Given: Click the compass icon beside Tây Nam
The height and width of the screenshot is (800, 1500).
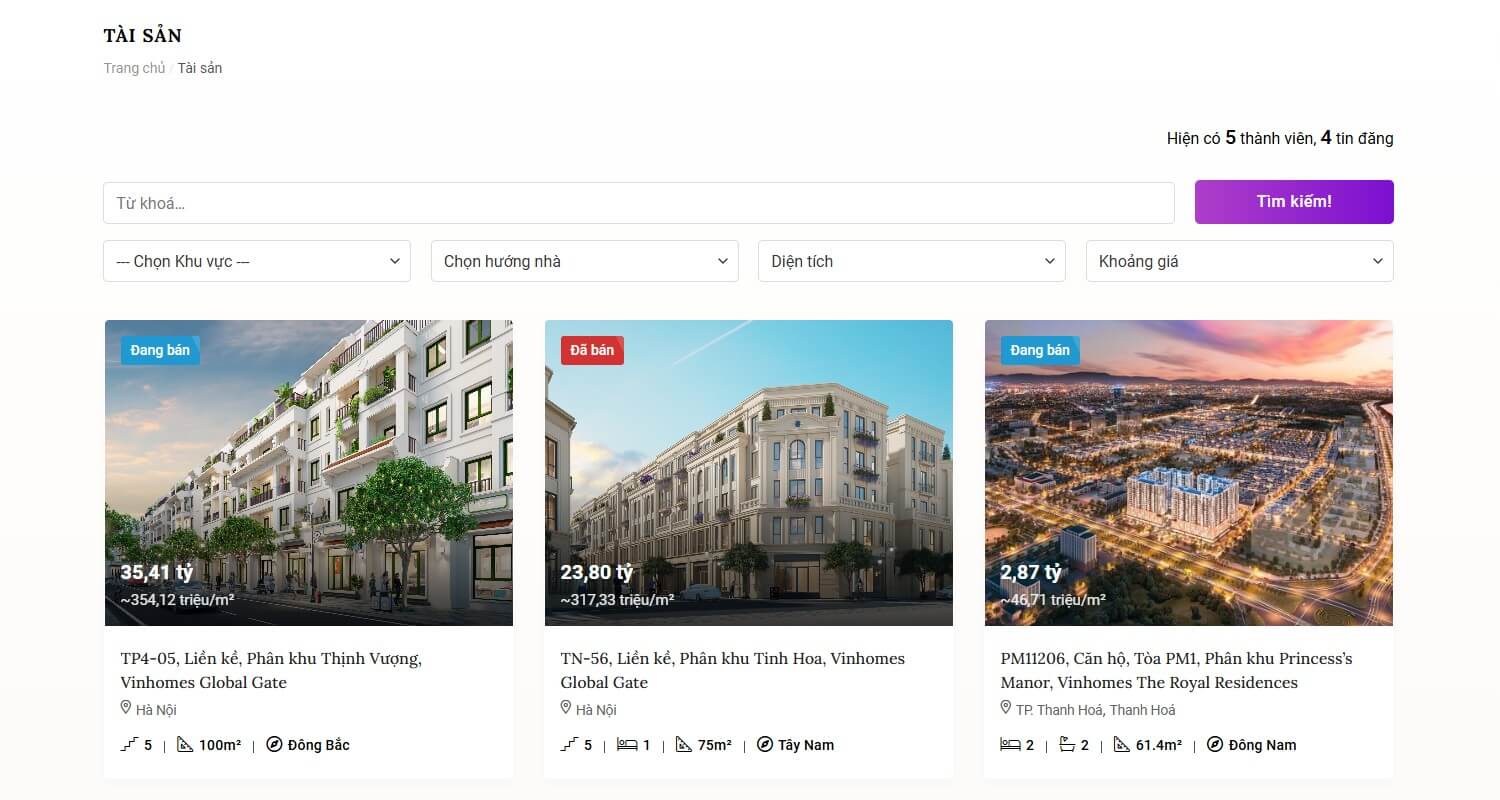Looking at the screenshot, I should (x=765, y=745).
